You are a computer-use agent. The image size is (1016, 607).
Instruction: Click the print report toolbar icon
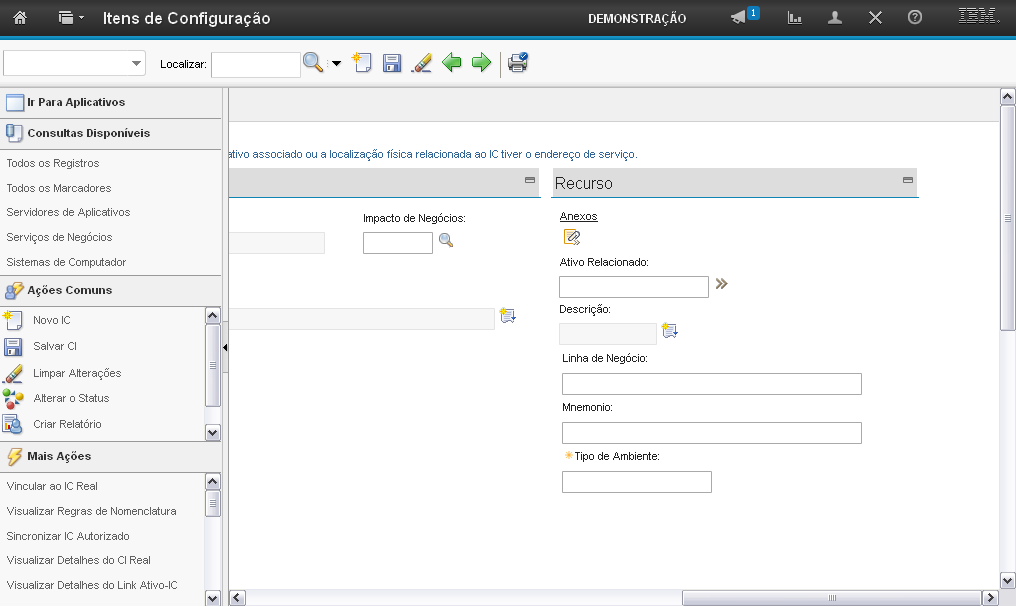pyautogui.click(x=517, y=63)
